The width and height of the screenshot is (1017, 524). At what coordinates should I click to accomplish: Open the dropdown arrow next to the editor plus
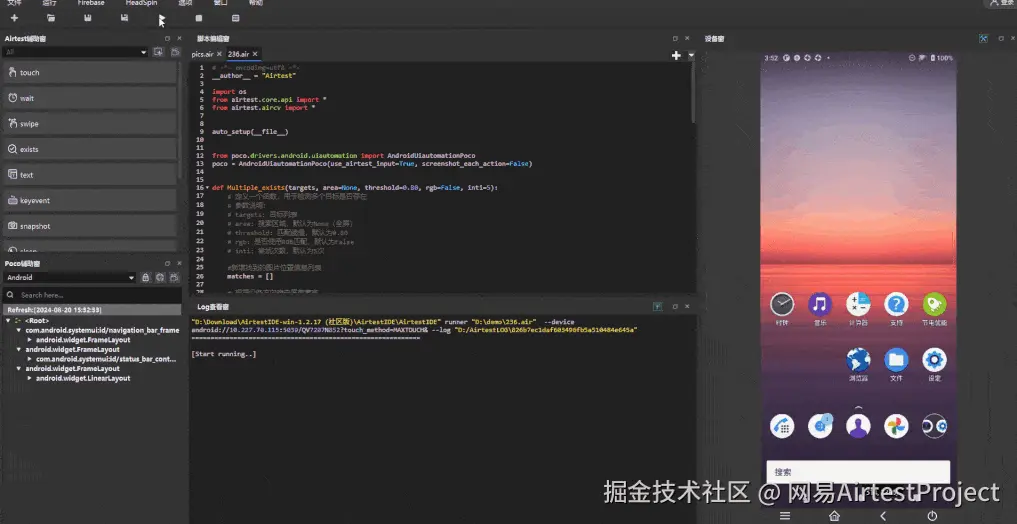tap(691, 56)
